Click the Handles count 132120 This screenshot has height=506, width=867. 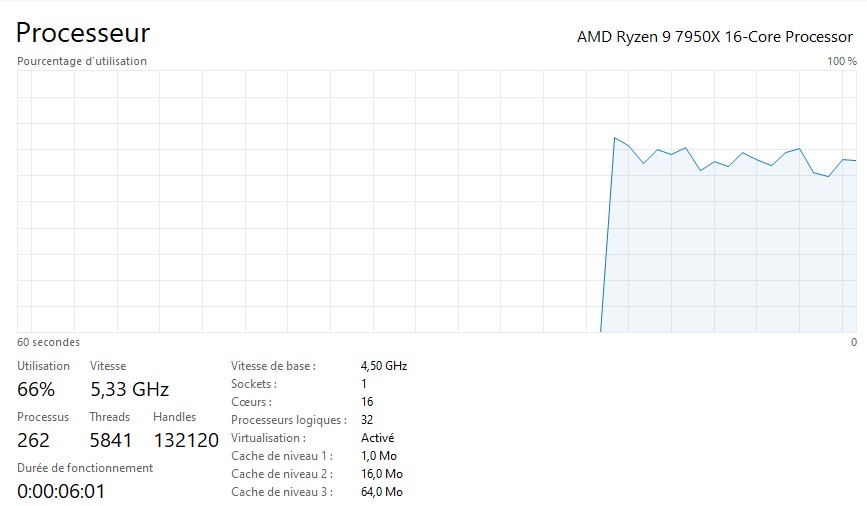(x=186, y=440)
